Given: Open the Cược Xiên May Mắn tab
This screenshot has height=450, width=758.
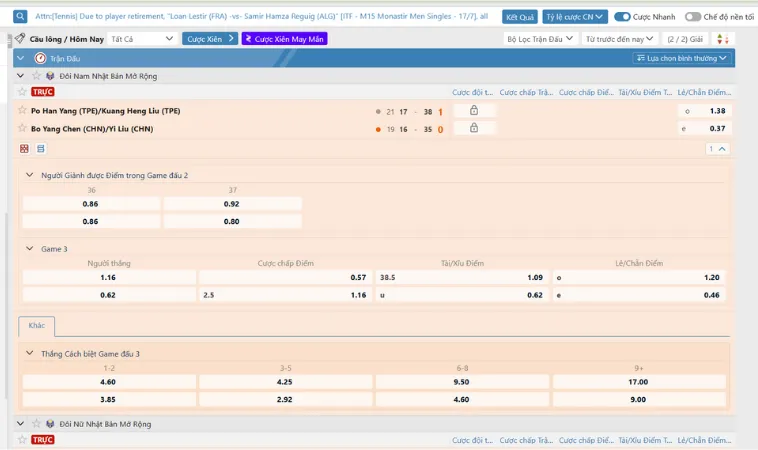Looking at the screenshot, I should [x=284, y=38].
